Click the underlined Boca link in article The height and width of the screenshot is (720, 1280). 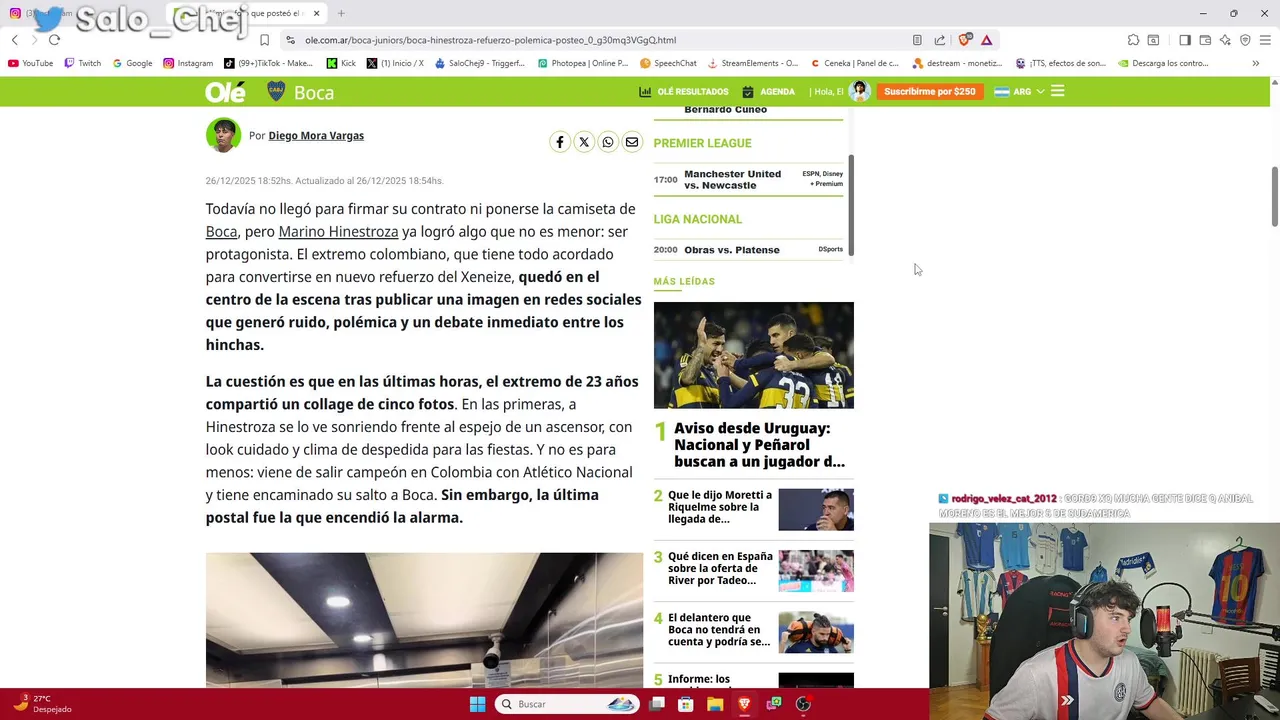tap(221, 232)
